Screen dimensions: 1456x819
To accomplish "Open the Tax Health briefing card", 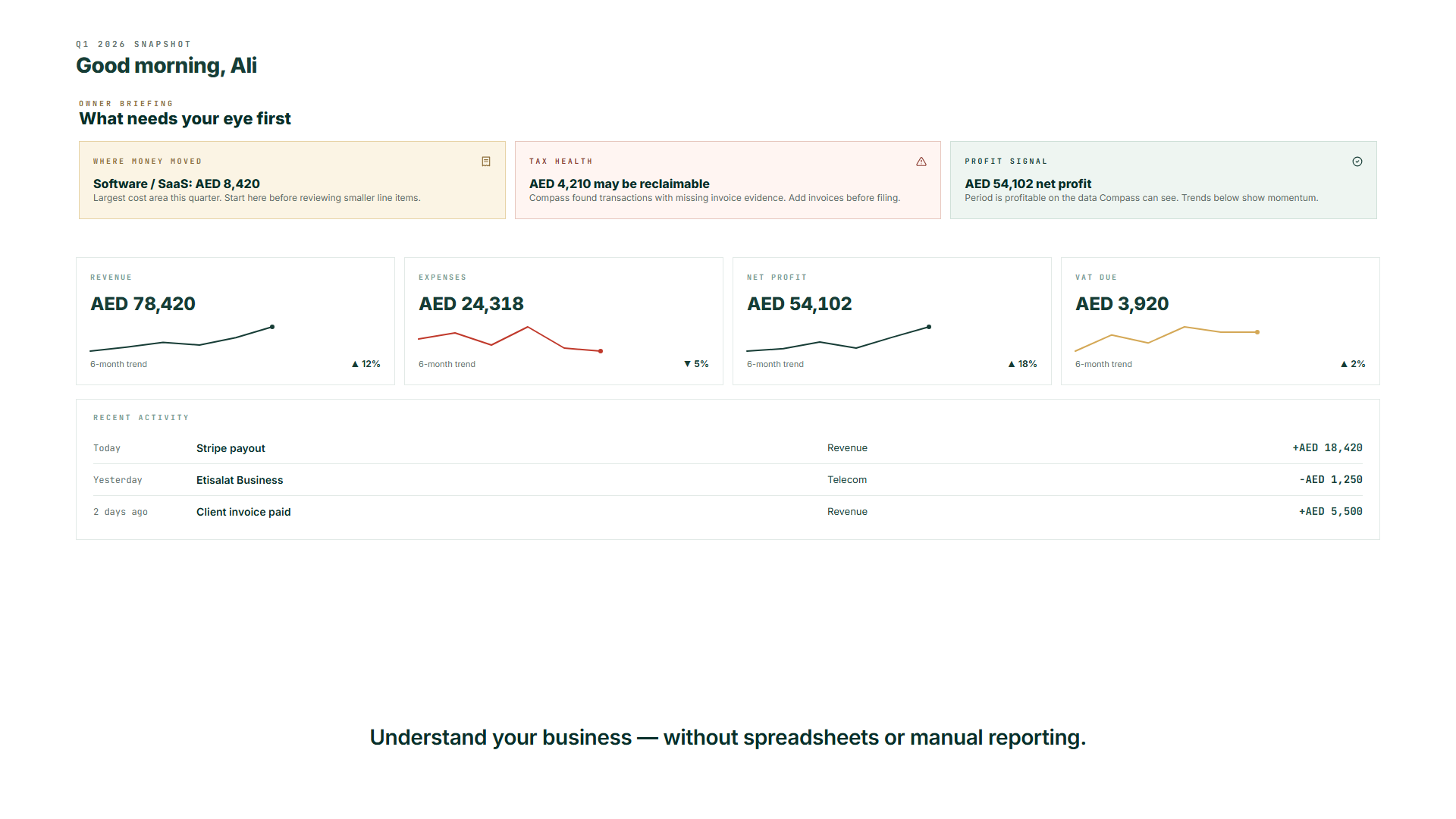I will [728, 180].
